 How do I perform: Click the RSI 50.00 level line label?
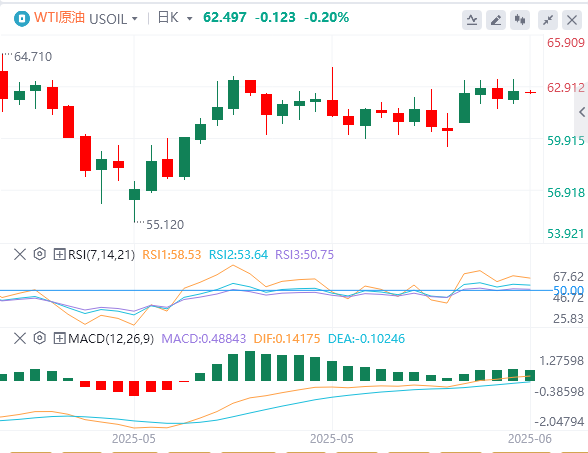568,290
